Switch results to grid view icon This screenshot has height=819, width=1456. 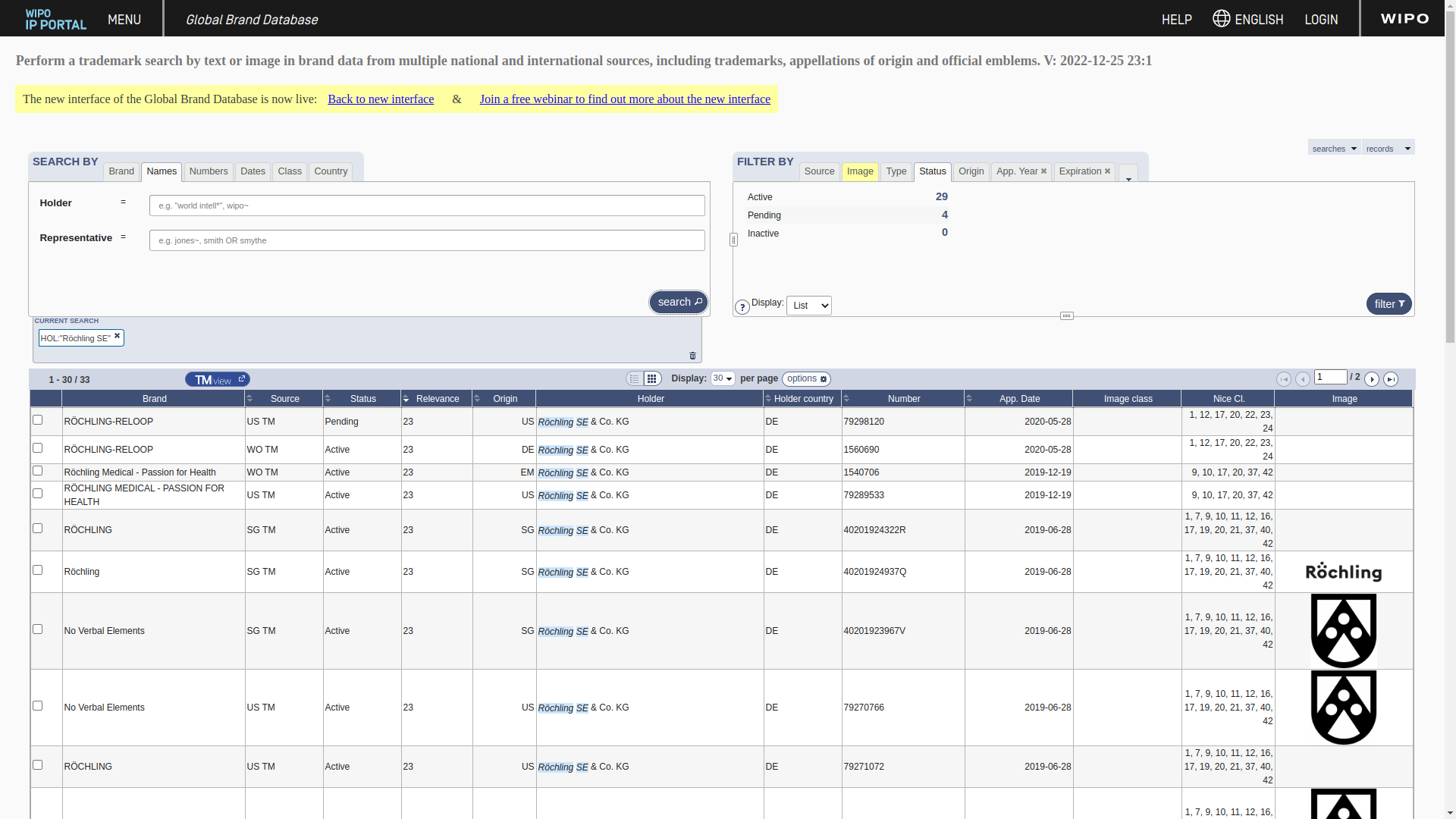coord(652,379)
